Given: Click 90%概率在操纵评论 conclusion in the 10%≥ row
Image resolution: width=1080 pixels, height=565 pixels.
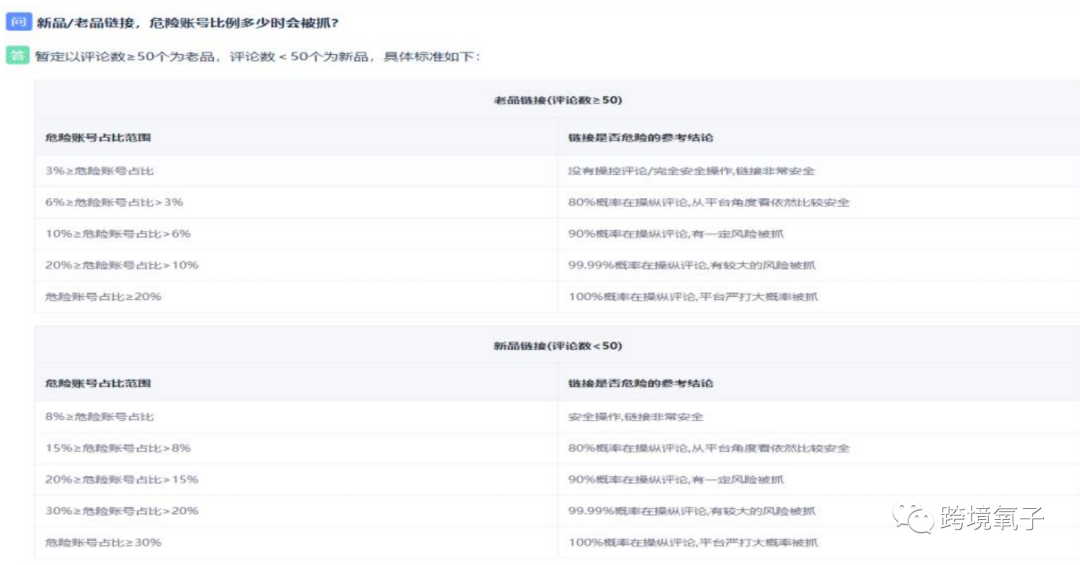Looking at the screenshot, I should 676,234.
